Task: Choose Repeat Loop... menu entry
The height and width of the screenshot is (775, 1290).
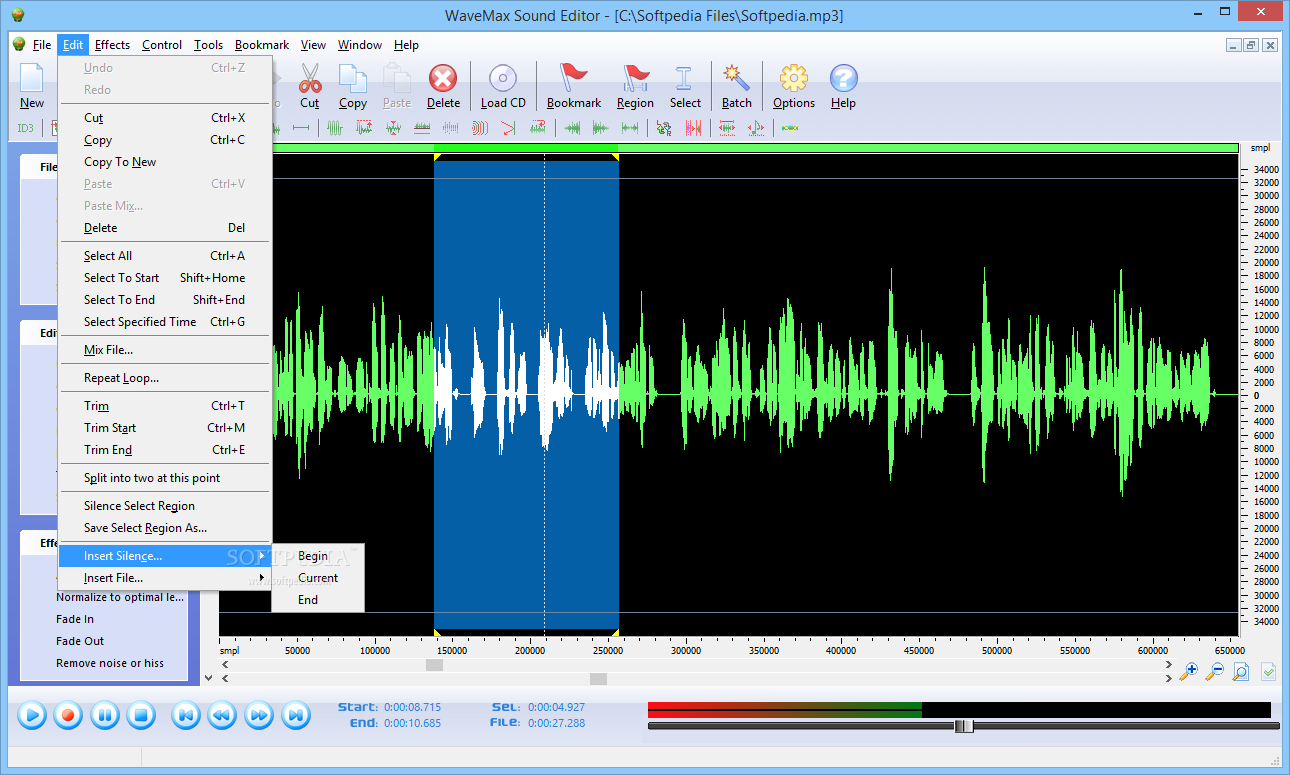Action: point(165,378)
